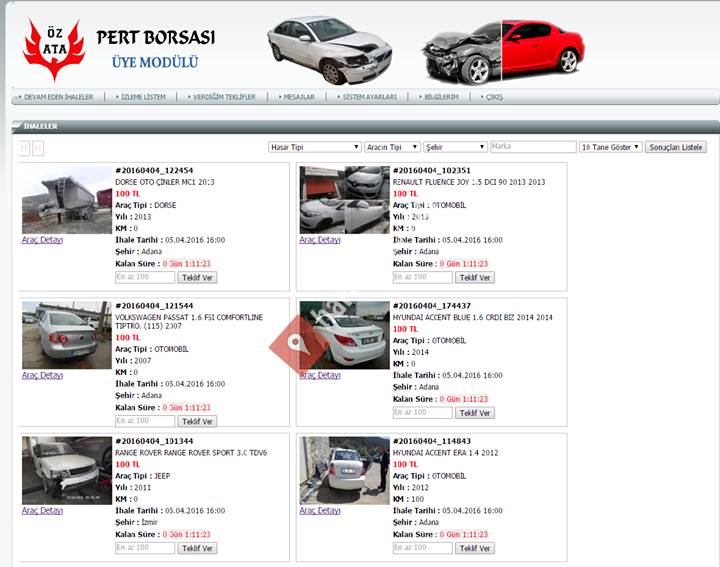Open Araç Detayı link under Hyundai Accent Era

point(320,511)
